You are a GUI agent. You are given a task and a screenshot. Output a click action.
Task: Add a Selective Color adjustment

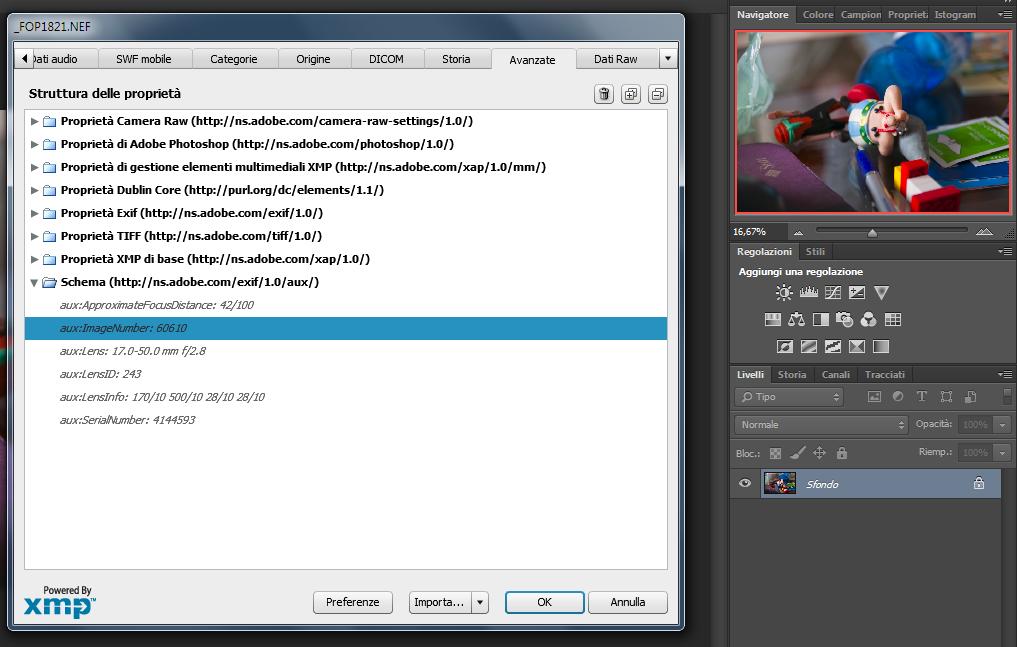pos(857,347)
